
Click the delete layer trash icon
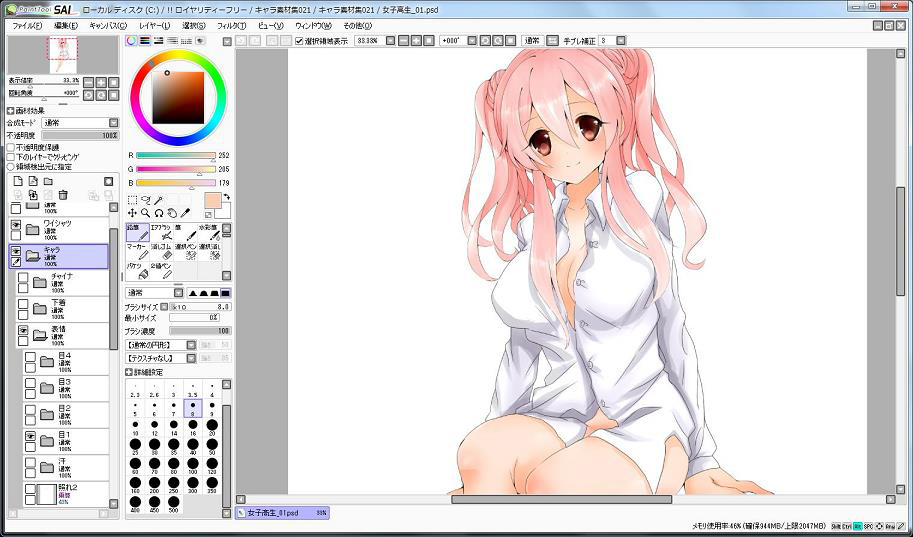(x=63, y=194)
